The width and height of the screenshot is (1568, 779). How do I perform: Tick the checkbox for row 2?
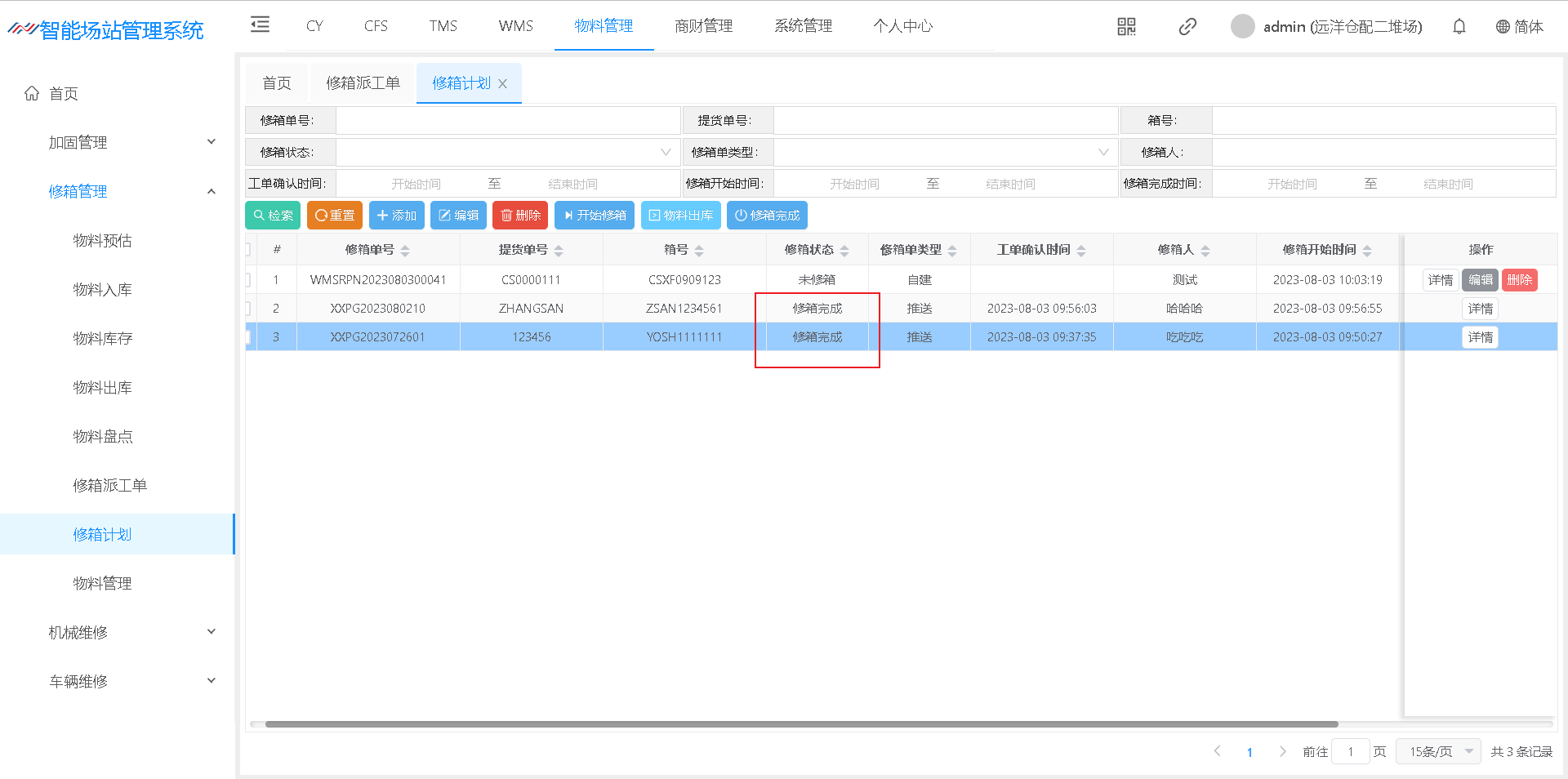tap(248, 309)
